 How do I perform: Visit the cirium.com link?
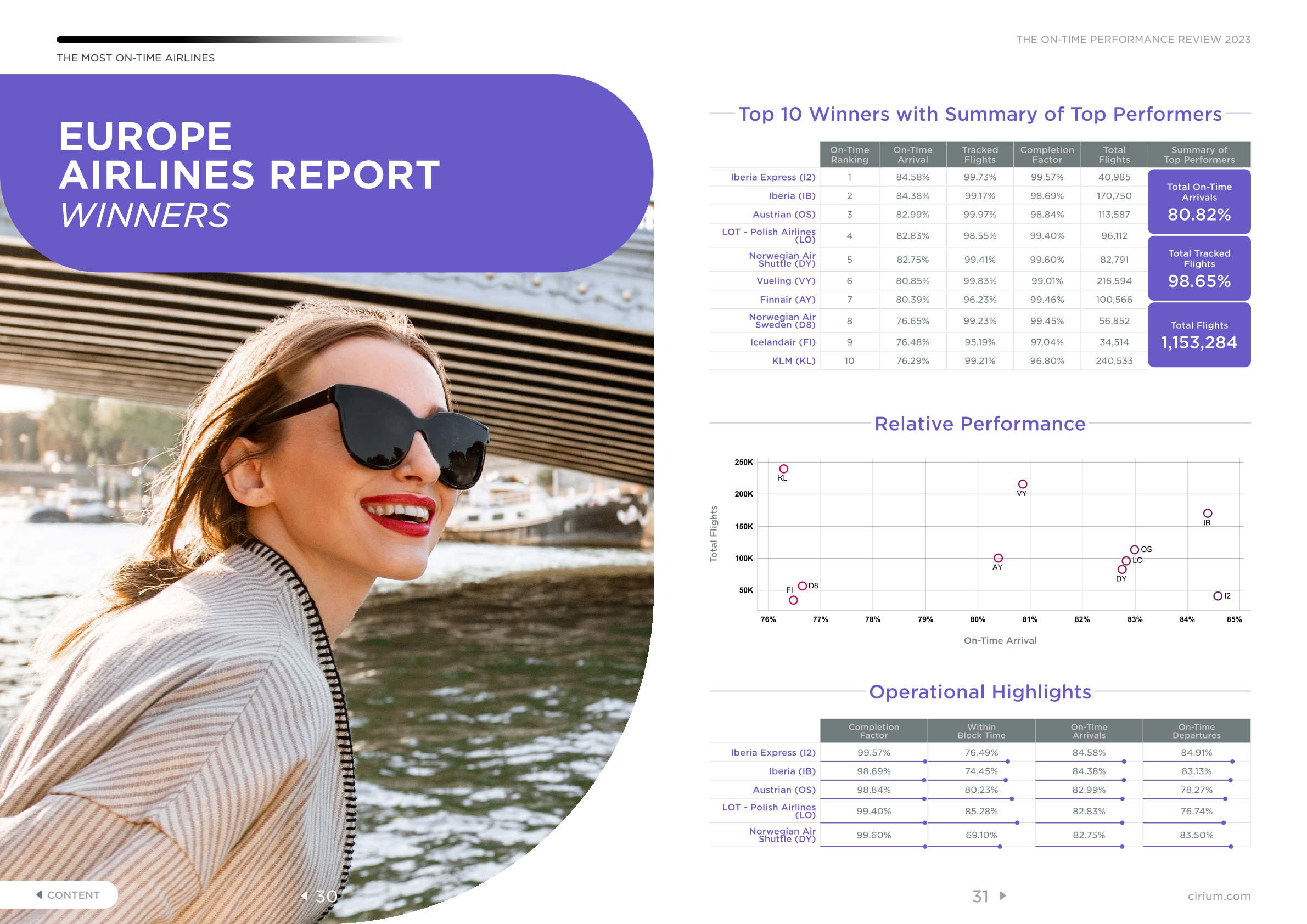point(1219,896)
